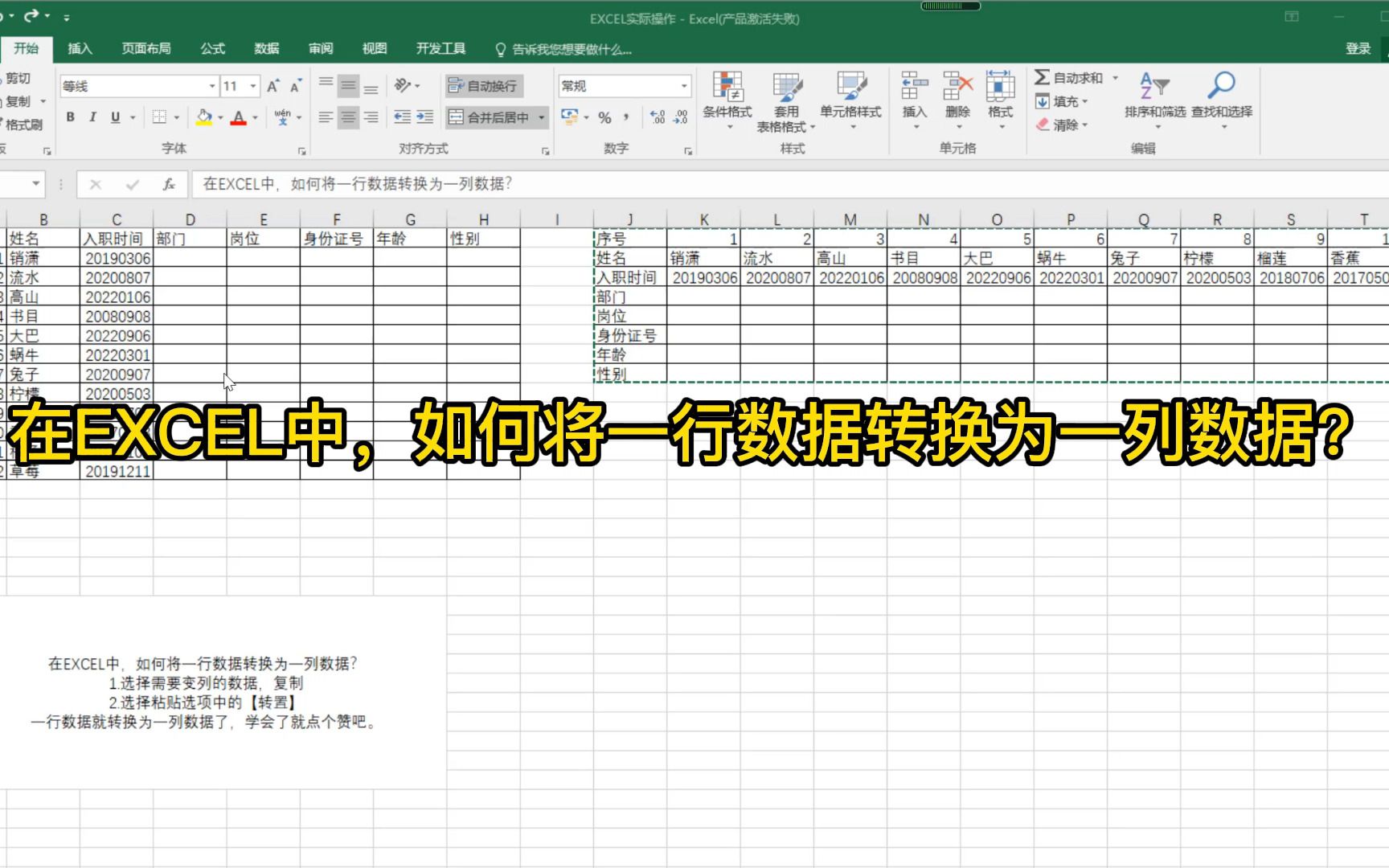1389x868 pixels.
Task: Expand AutoSum dropdown arrow
Action: pos(1115,78)
